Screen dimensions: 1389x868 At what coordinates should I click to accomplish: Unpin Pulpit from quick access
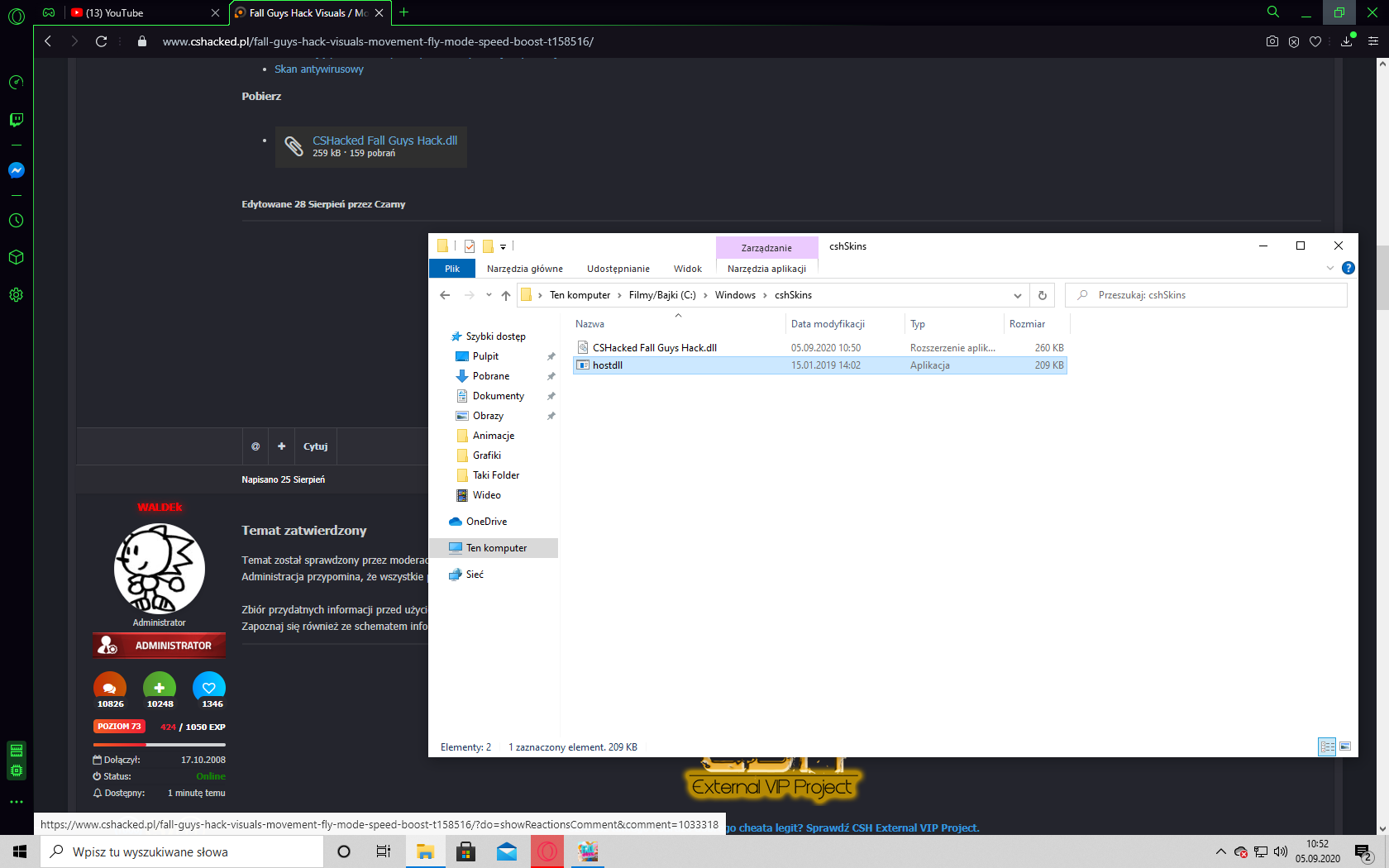(551, 356)
